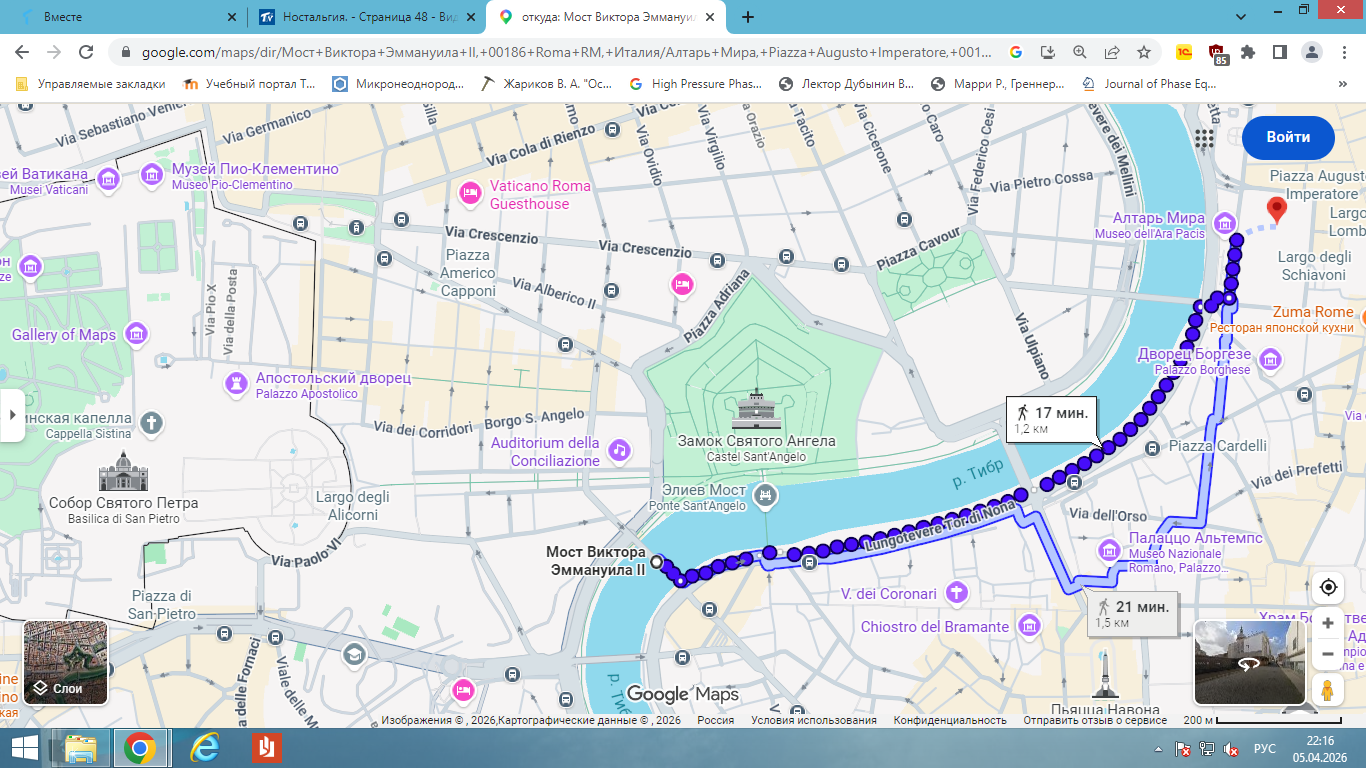Open the tab search dropdown chevron
This screenshot has height=768, width=1366.
[1239, 17]
